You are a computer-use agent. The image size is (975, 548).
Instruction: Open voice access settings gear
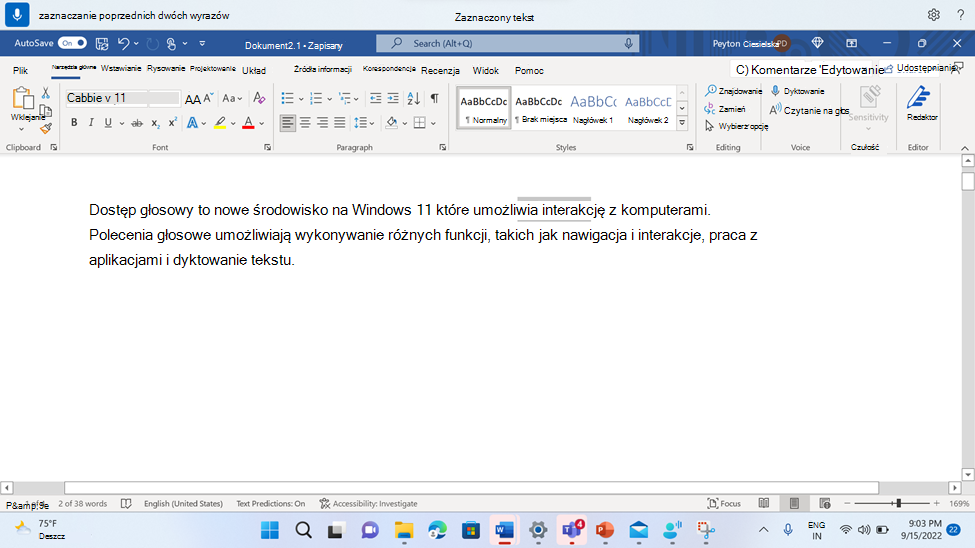[933, 15]
